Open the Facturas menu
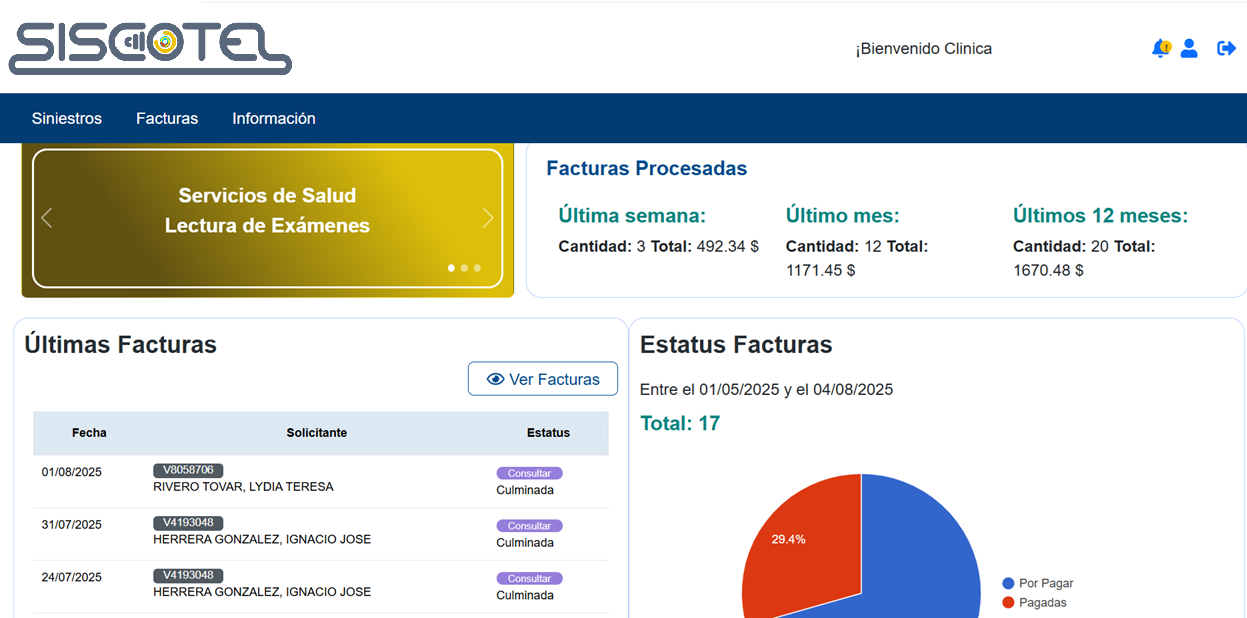This screenshot has width=1247, height=618. pos(167,118)
